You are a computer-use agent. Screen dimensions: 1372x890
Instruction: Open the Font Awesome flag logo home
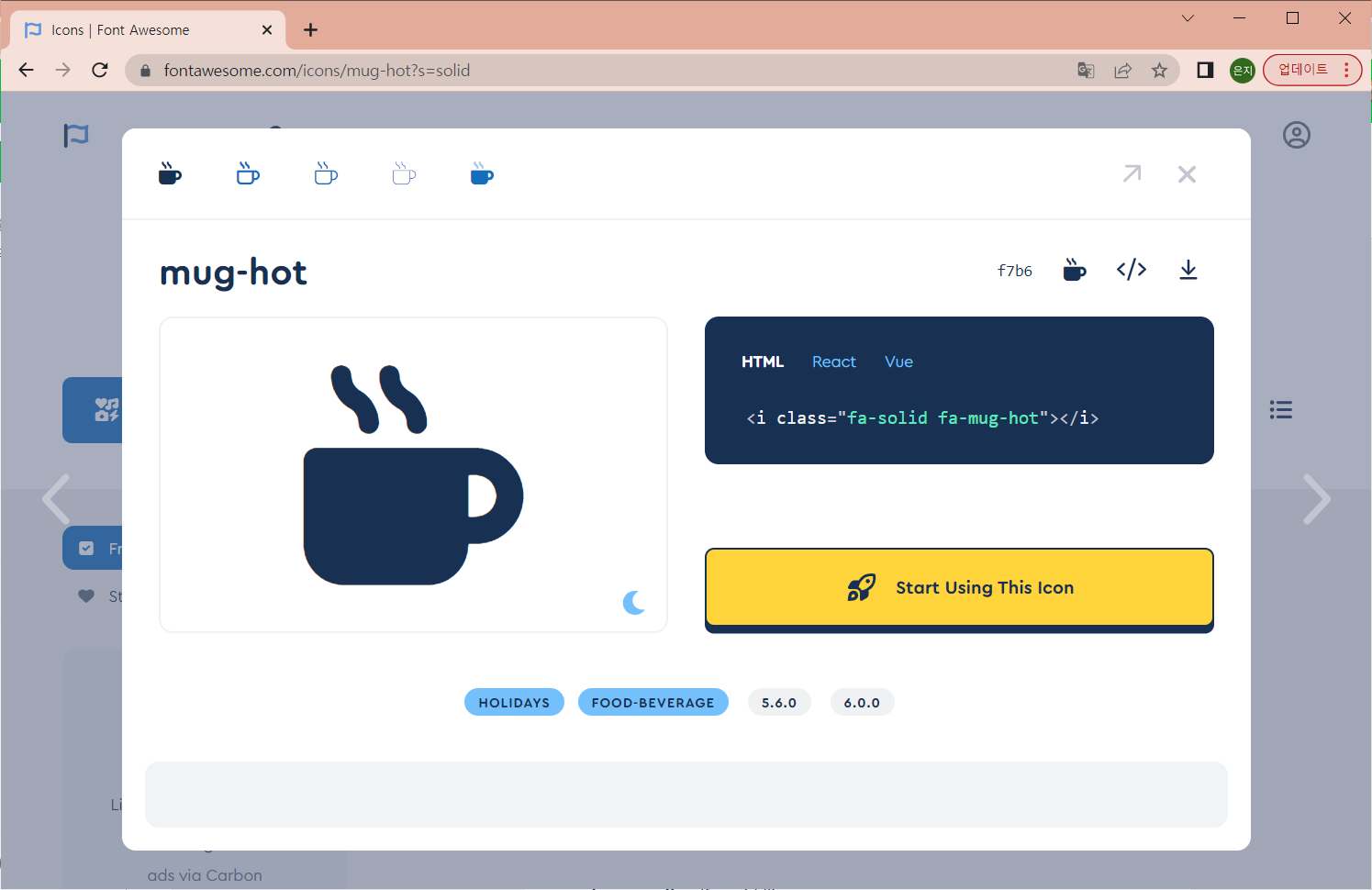tap(76, 135)
